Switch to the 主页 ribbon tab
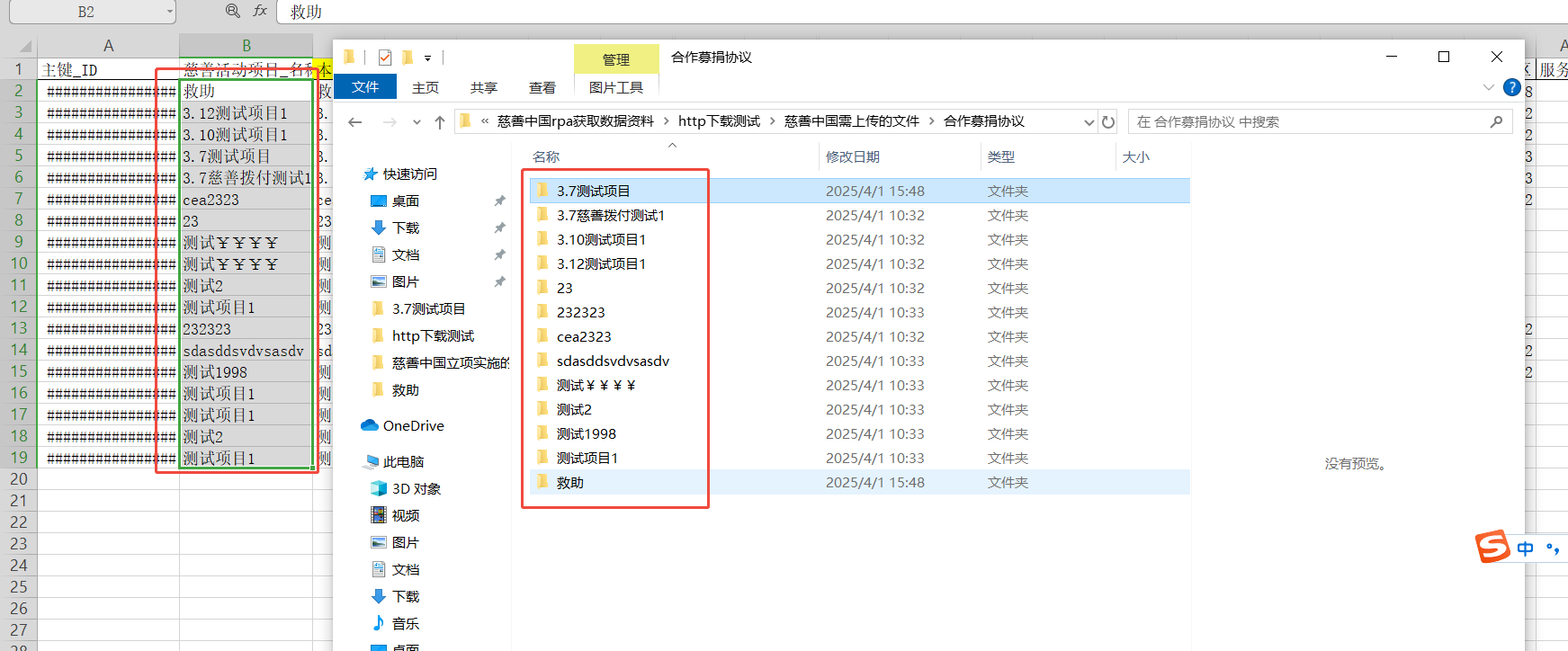Screen dimensions: 1568x651 tap(426, 87)
